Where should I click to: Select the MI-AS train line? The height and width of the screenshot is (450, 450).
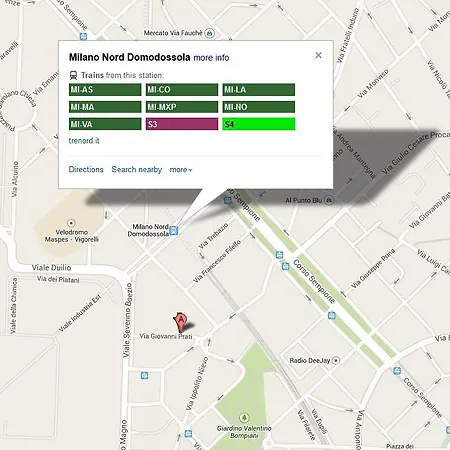tap(105, 89)
